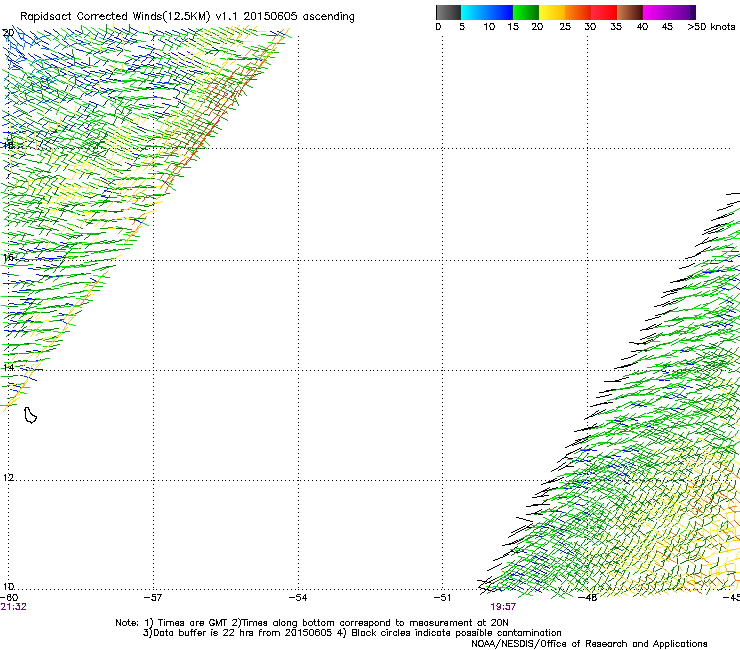The width and height of the screenshot is (740, 650).
Task: Click the '21:32' swath time label
Action: 14,607
